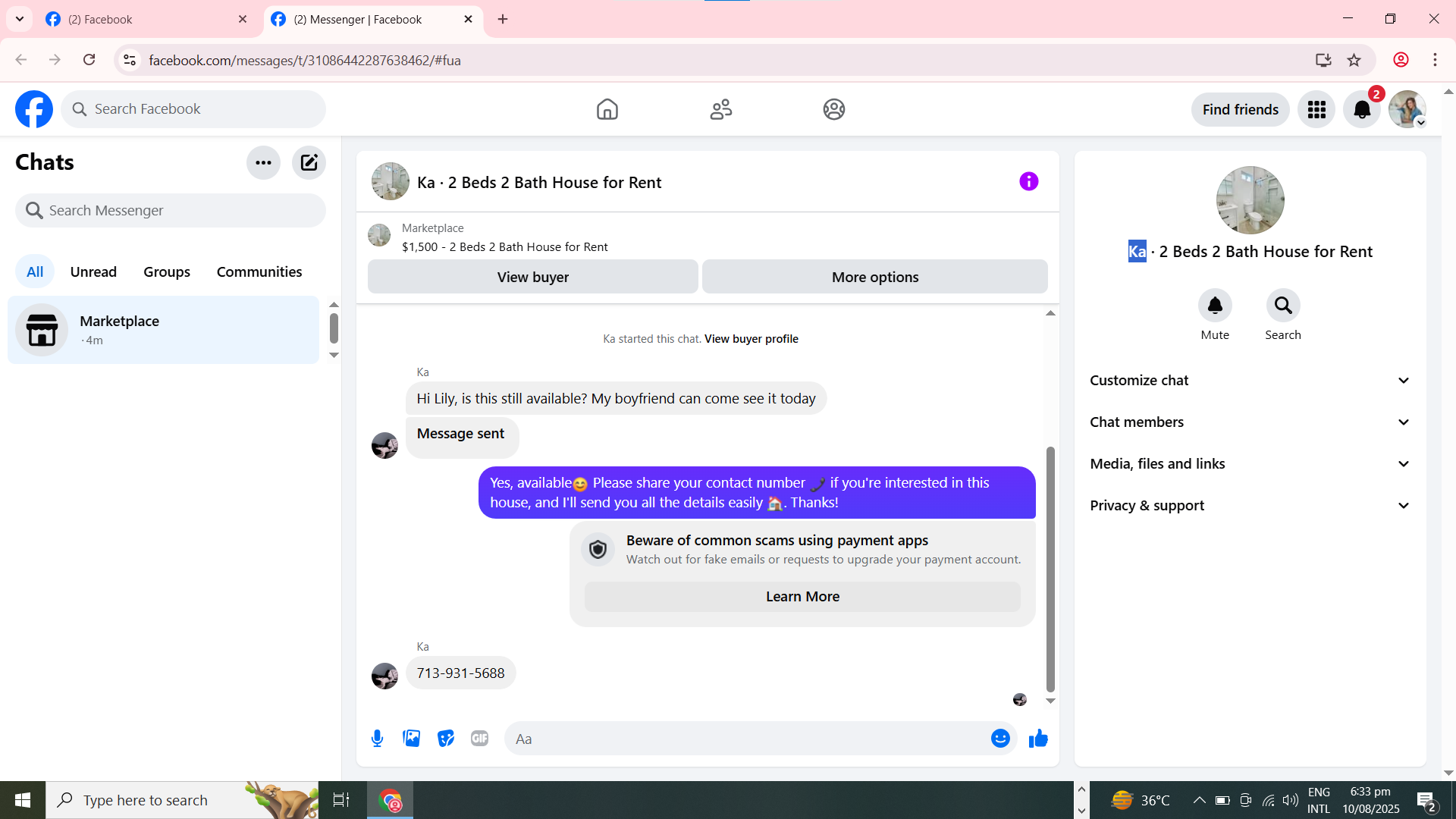This screenshot has width=1456, height=819.
Task: Start a new message with compose icon
Action: click(x=309, y=162)
